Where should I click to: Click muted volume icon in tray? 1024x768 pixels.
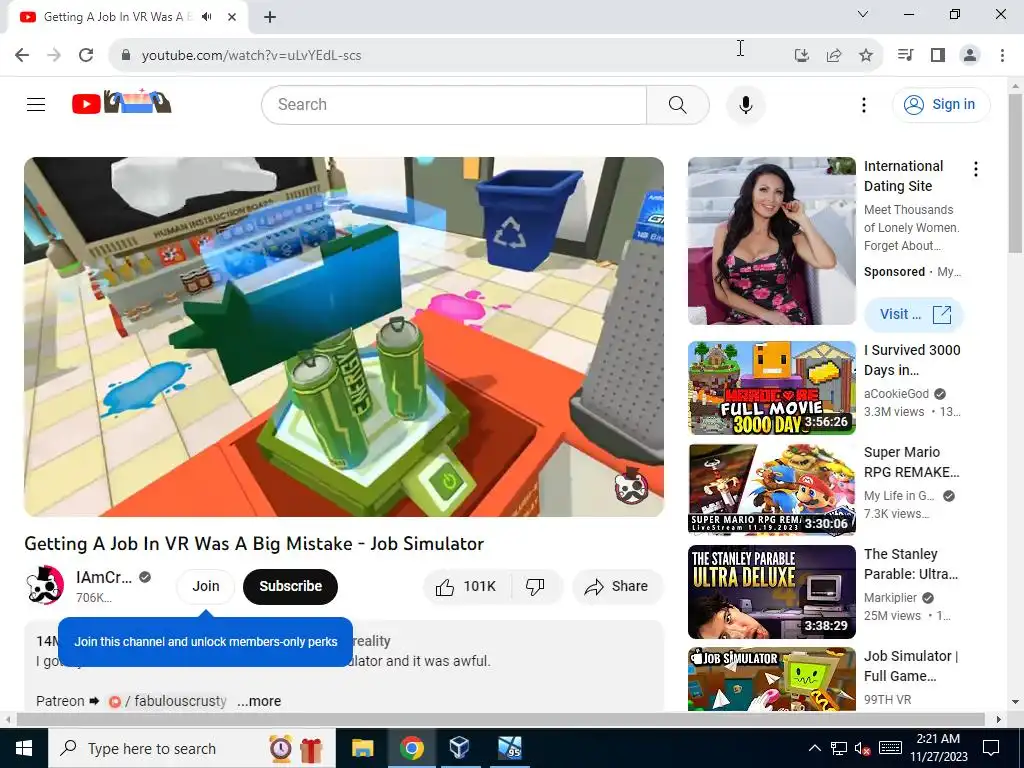[862, 748]
